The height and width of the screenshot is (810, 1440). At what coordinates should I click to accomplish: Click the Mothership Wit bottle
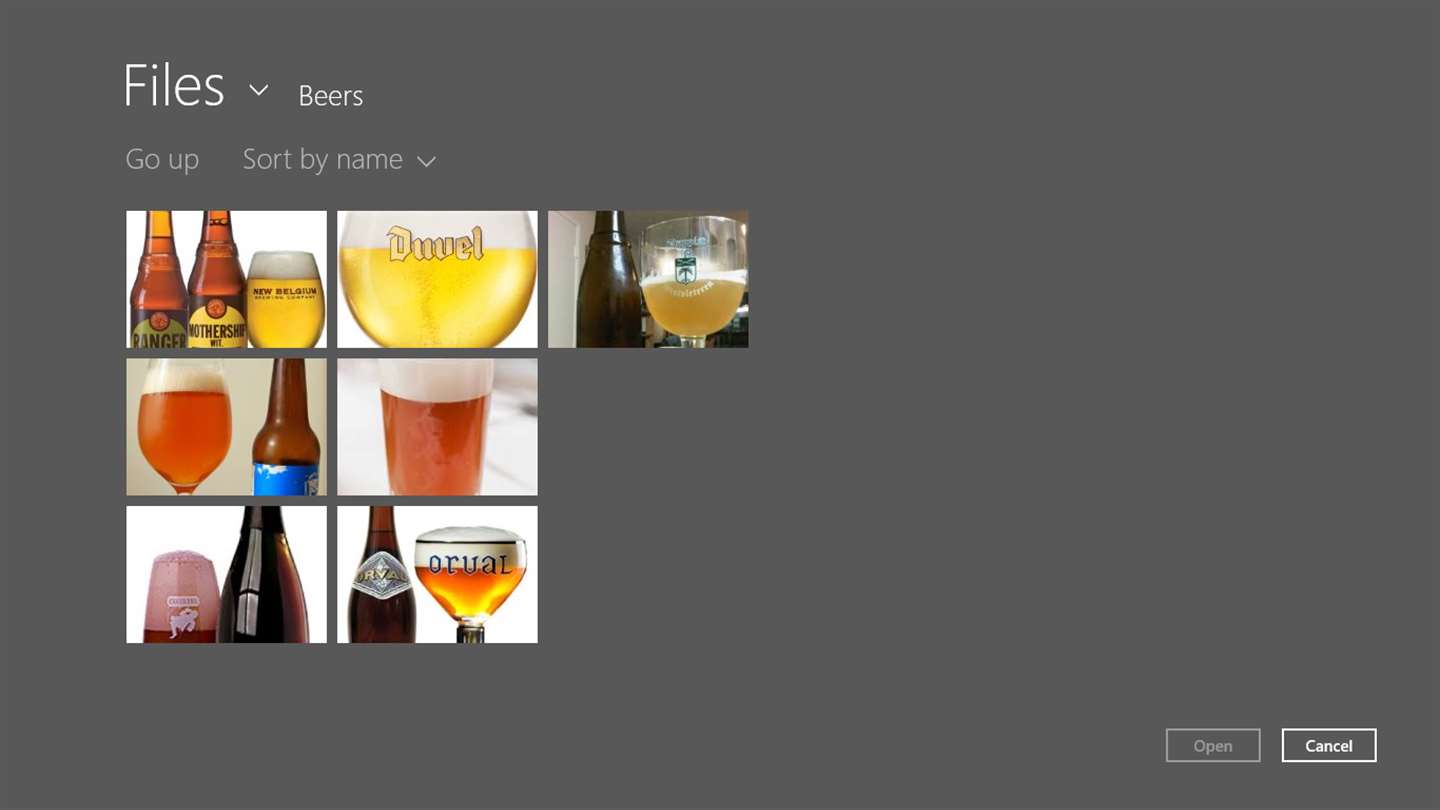pyautogui.click(x=217, y=279)
